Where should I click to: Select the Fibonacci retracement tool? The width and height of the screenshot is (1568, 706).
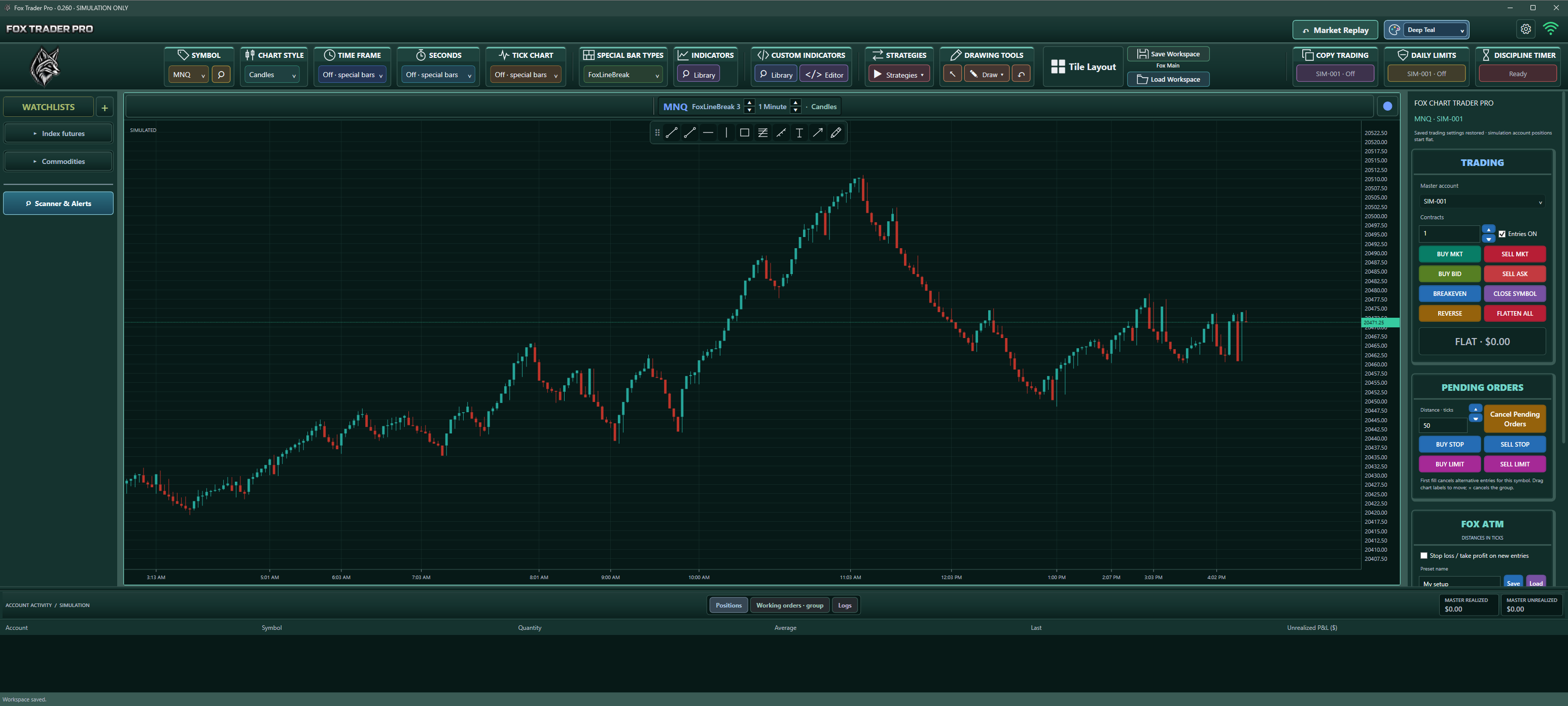point(763,132)
